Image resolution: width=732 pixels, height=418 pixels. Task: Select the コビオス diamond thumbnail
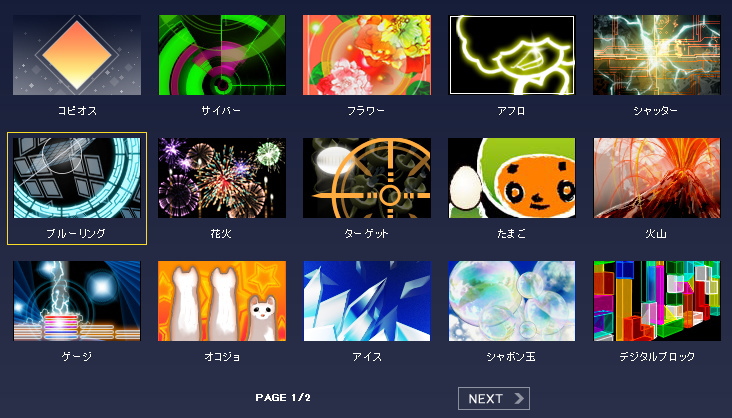tap(77, 55)
